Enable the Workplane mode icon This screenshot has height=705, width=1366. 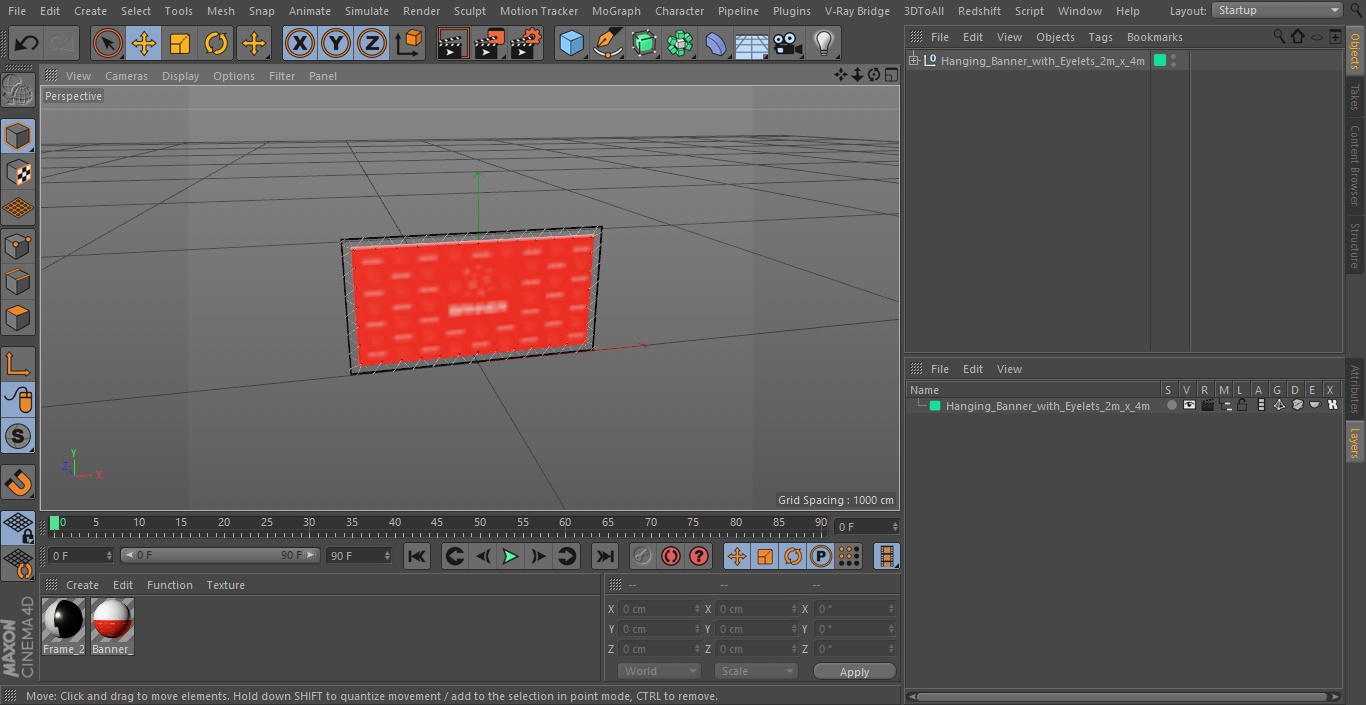pyautogui.click(x=18, y=208)
